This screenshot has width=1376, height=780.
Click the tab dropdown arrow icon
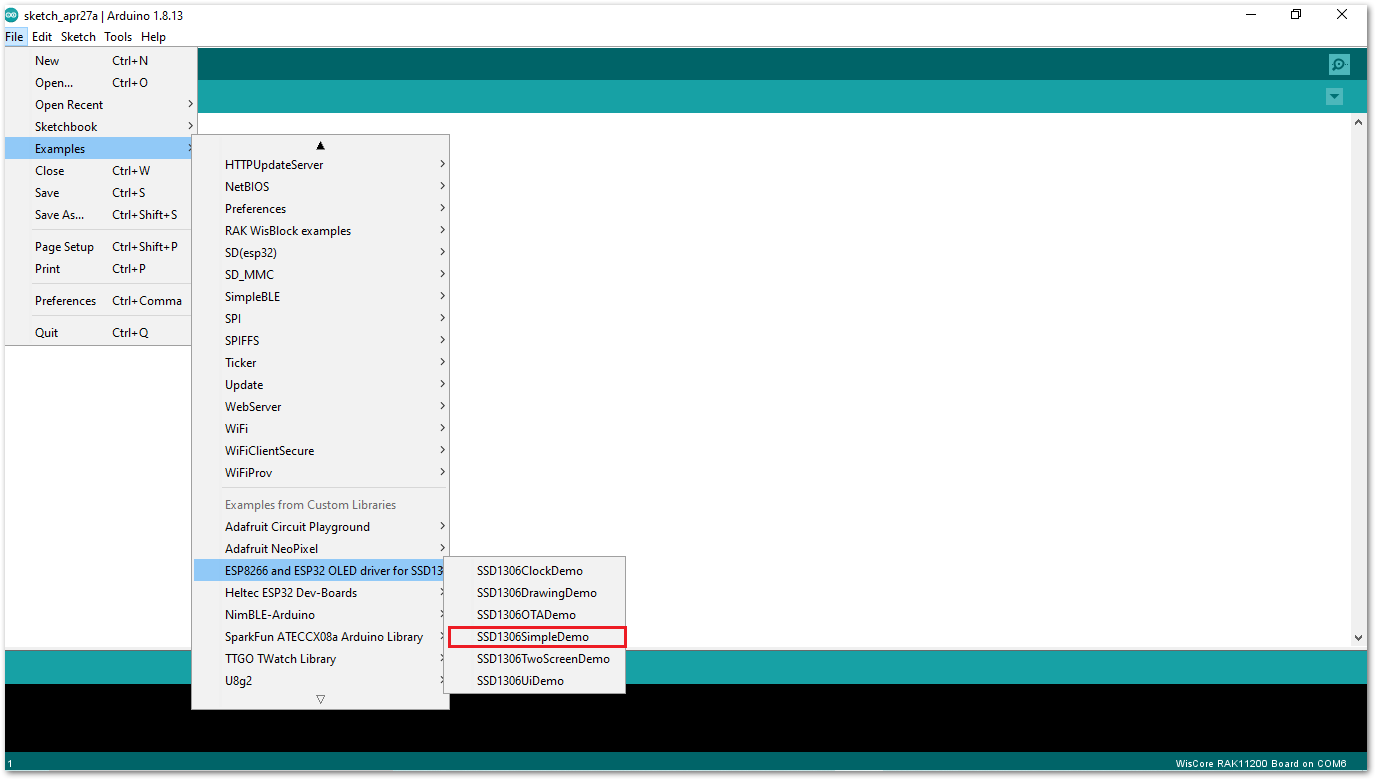pyautogui.click(x=1334, y=97)
